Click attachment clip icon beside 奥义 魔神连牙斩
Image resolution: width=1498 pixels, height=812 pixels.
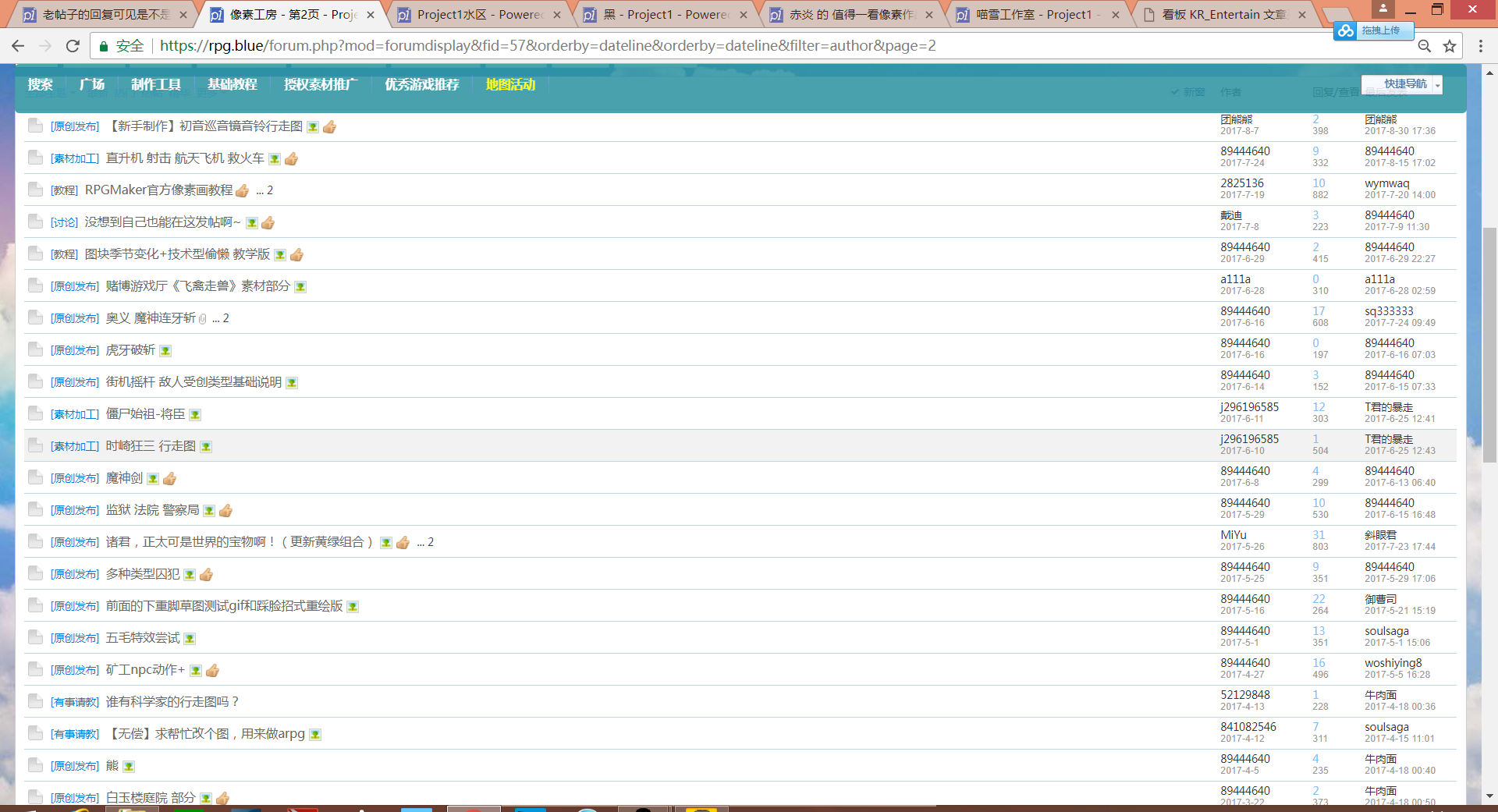(203, 319)
